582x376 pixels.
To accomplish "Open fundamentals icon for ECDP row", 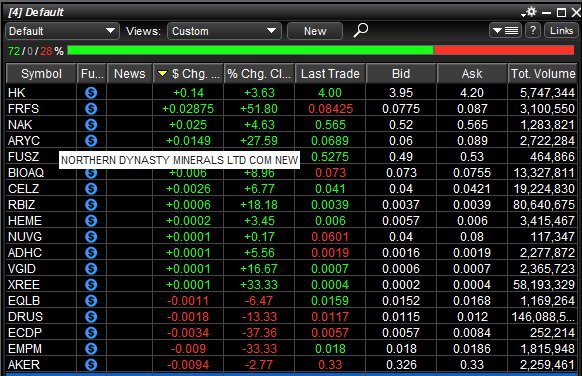I will pos(91,332).
